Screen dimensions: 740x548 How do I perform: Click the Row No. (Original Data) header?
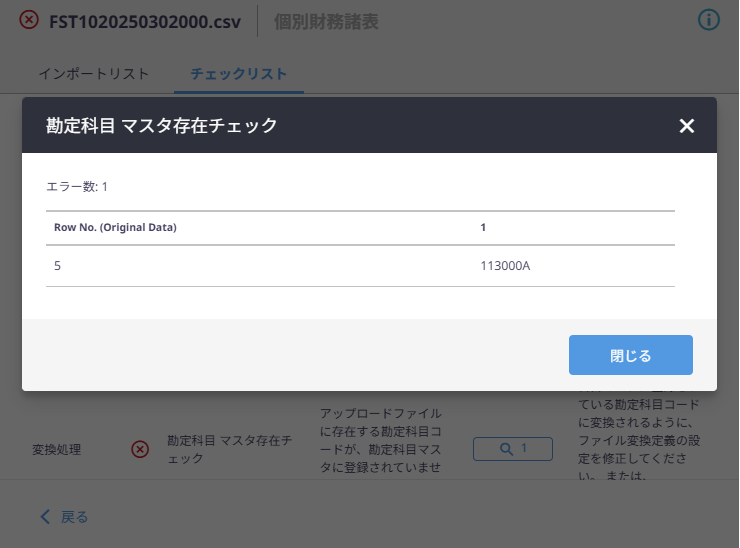click(x=115, y=227)
